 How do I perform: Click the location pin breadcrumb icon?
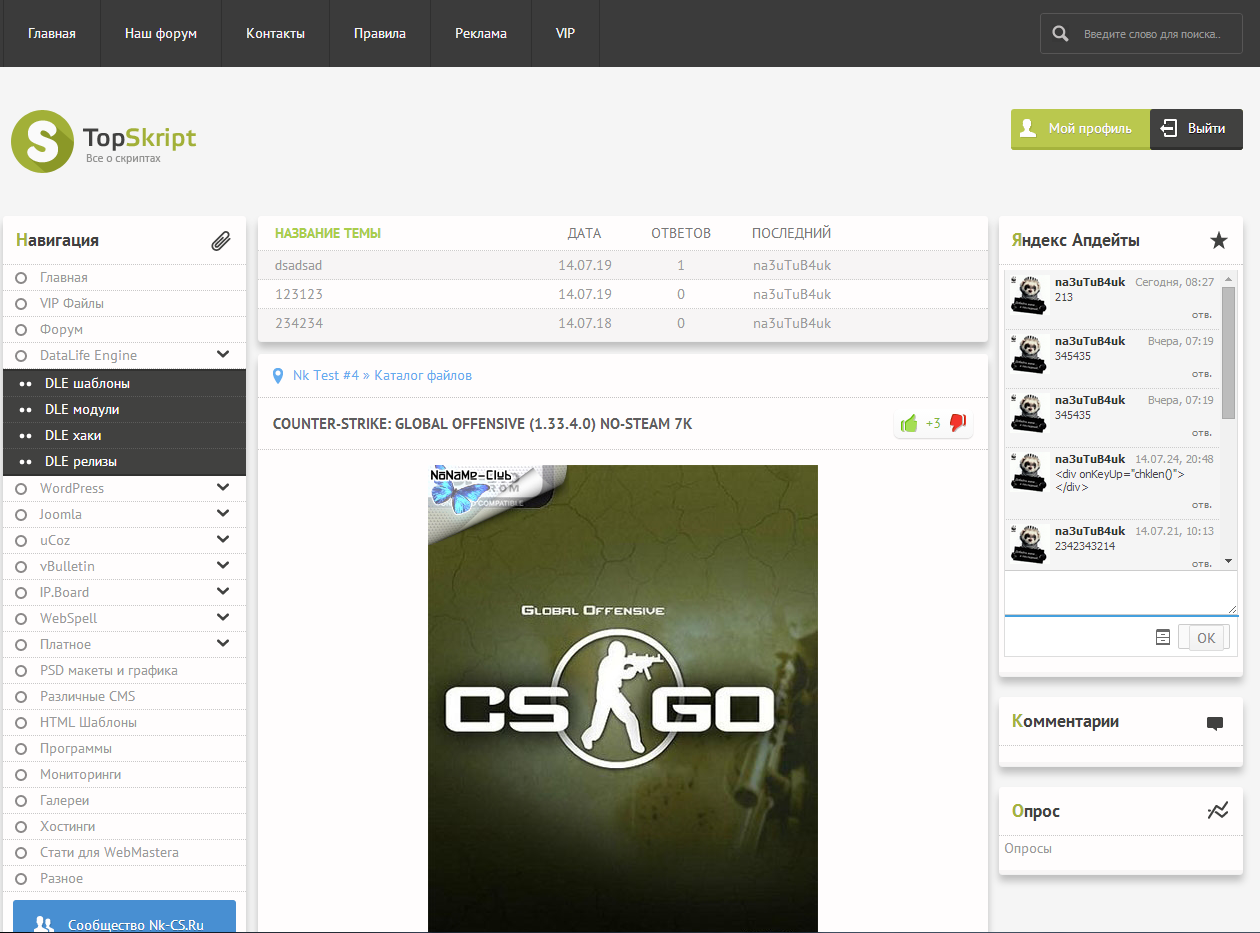pyautogui.click(x=278, y=376)
